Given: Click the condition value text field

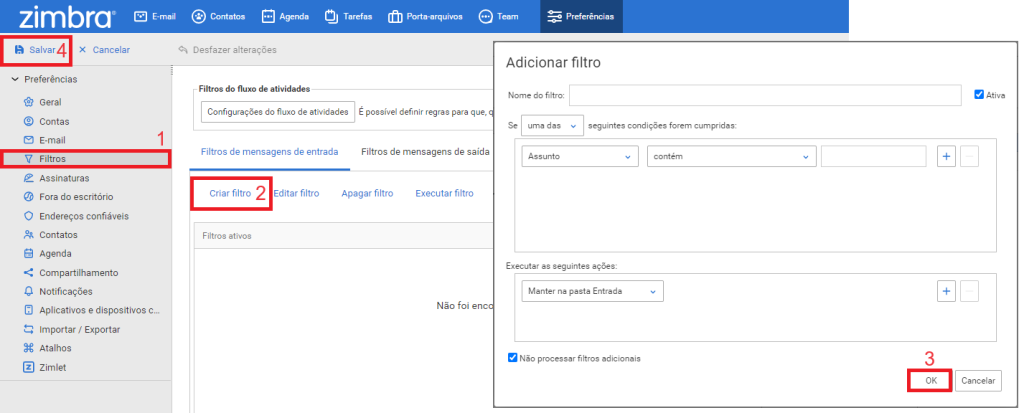Looking at the screenshot, I should [x=874, y=157].
